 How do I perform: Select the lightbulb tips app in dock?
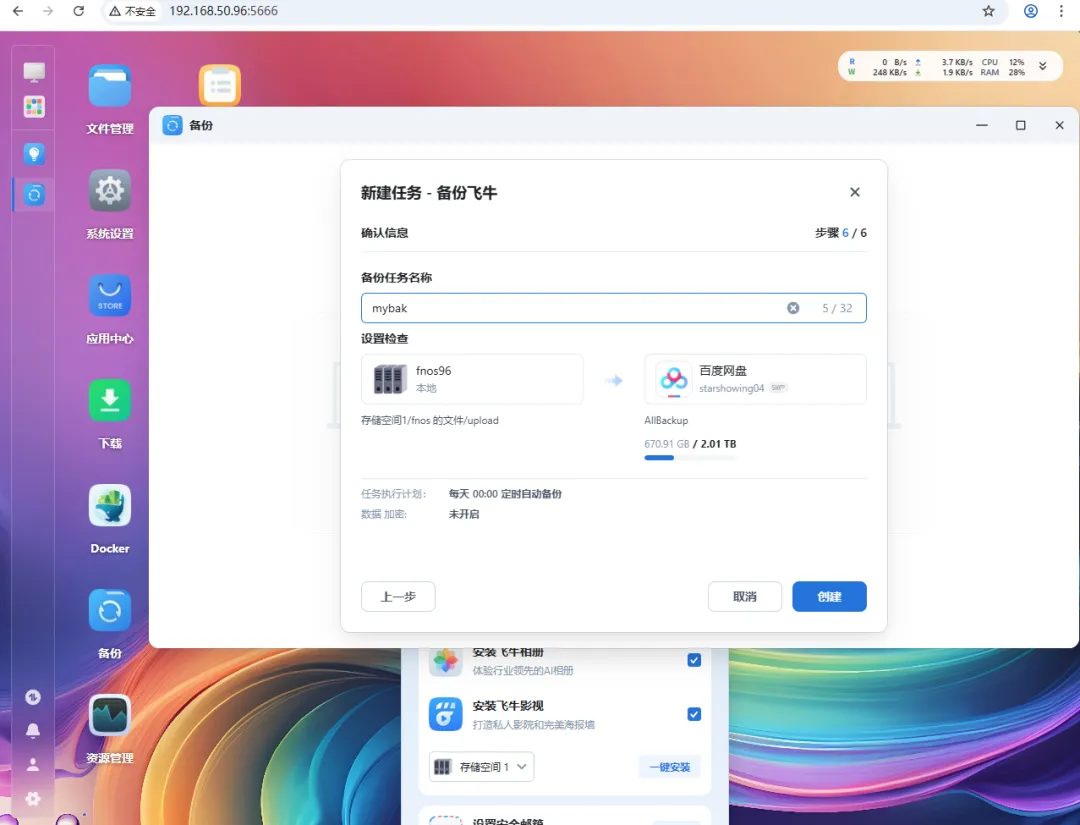(34, 154)
